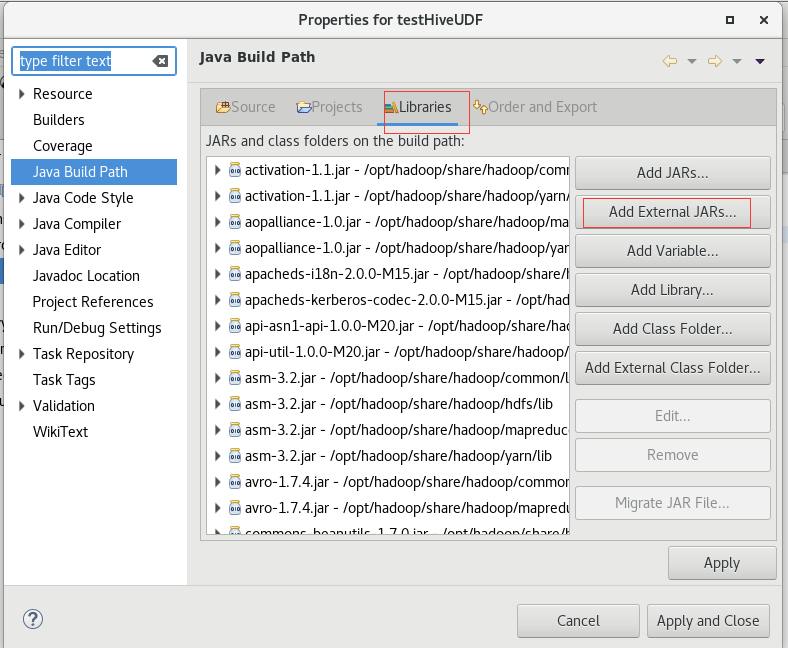Expand the Validation node
The image size is (788, 648).
[21, 406]
